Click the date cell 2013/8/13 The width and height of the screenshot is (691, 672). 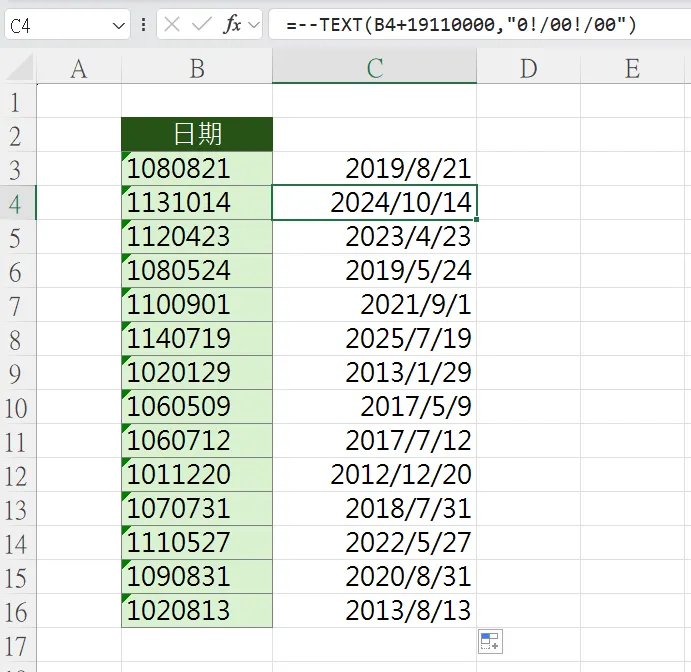pyautogui.click(x=375, y=610)
